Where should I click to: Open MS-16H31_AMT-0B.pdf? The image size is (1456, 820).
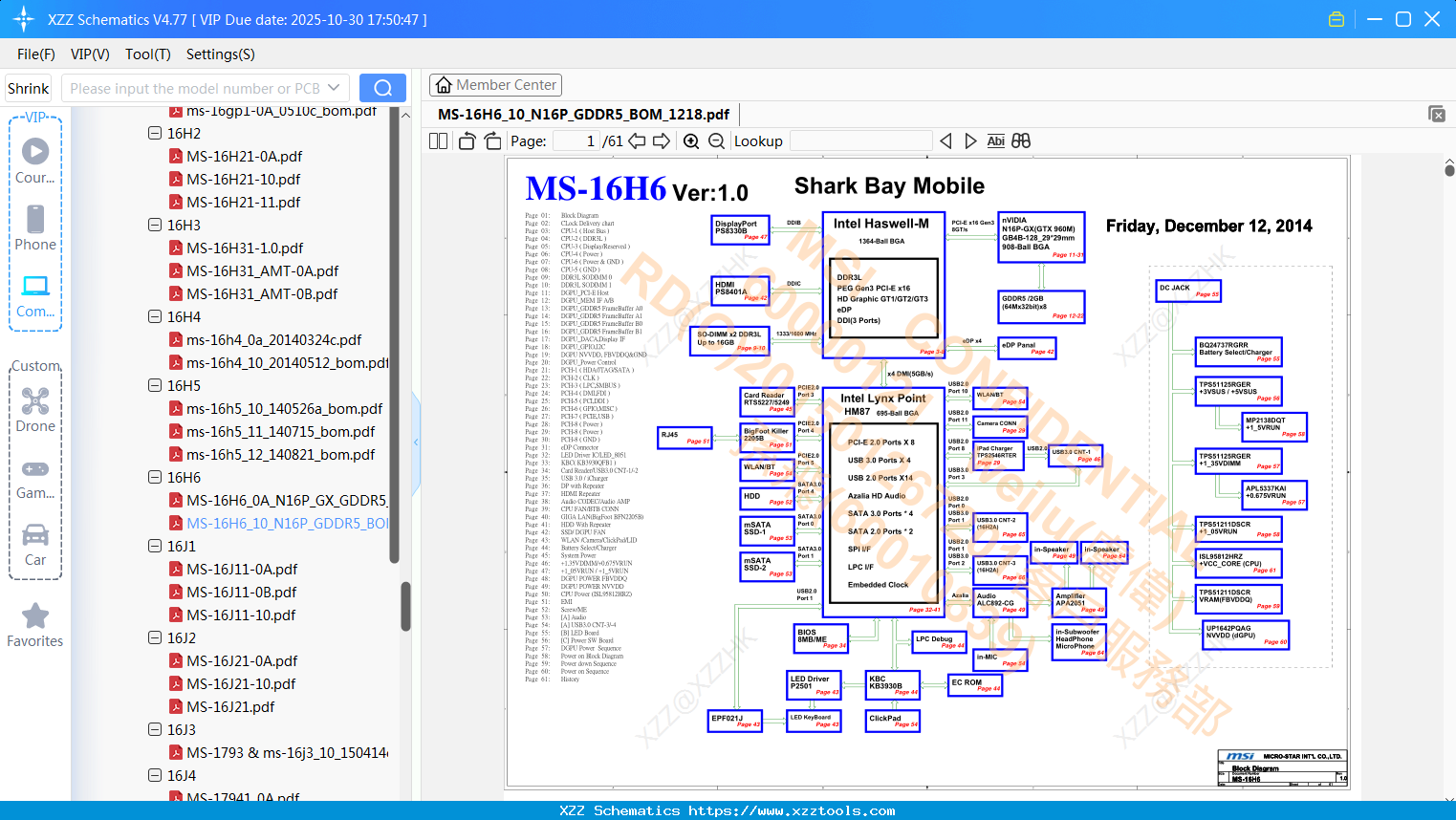(x=262, y=293)
